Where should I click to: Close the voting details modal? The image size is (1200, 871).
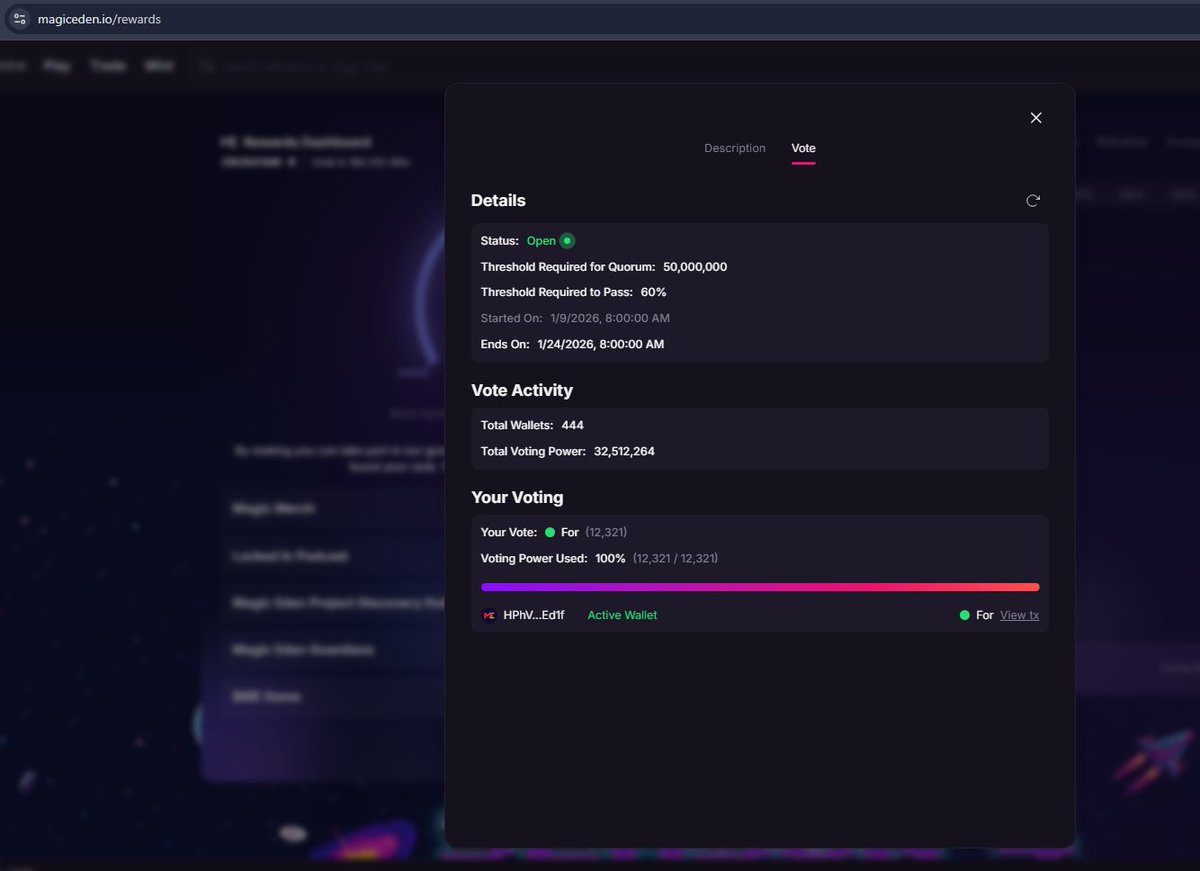[1036, 117]
